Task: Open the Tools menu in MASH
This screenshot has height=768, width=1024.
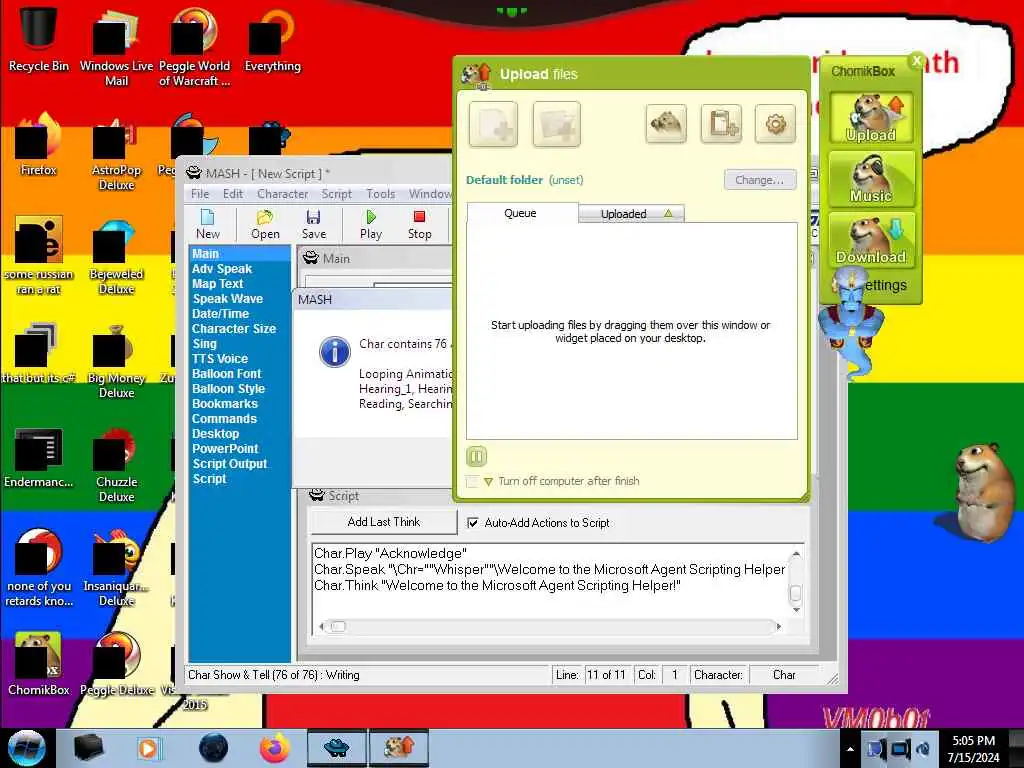Action: pos(380,194)
